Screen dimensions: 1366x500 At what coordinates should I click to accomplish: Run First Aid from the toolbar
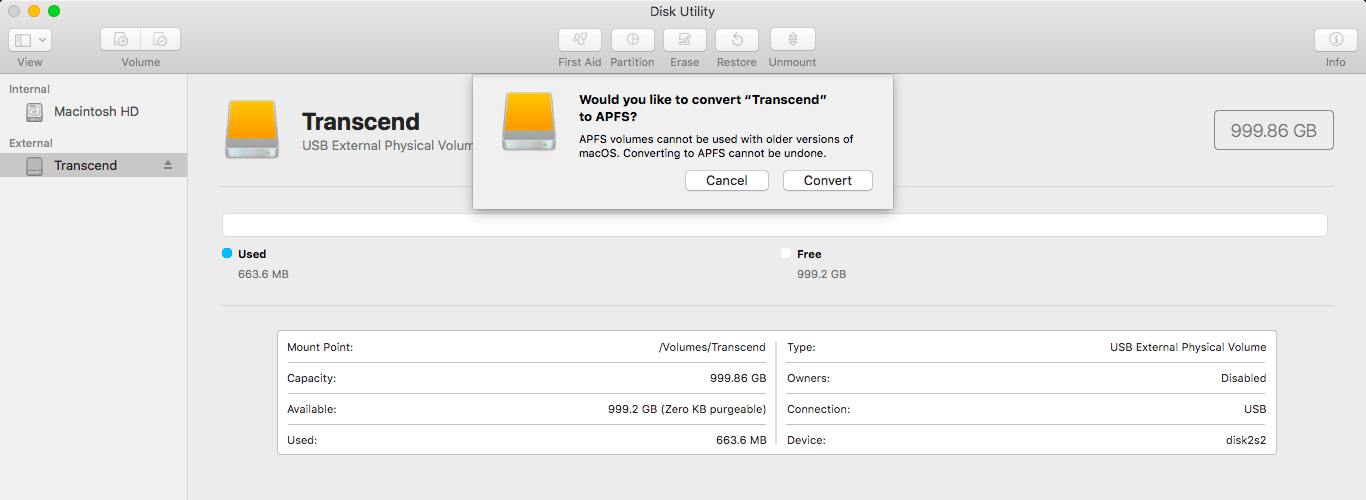click(x=580, y=40)
